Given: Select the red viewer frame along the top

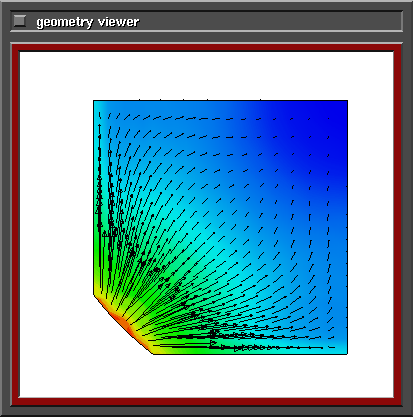Looking at the screenshot, I should [x=207, y=48].
